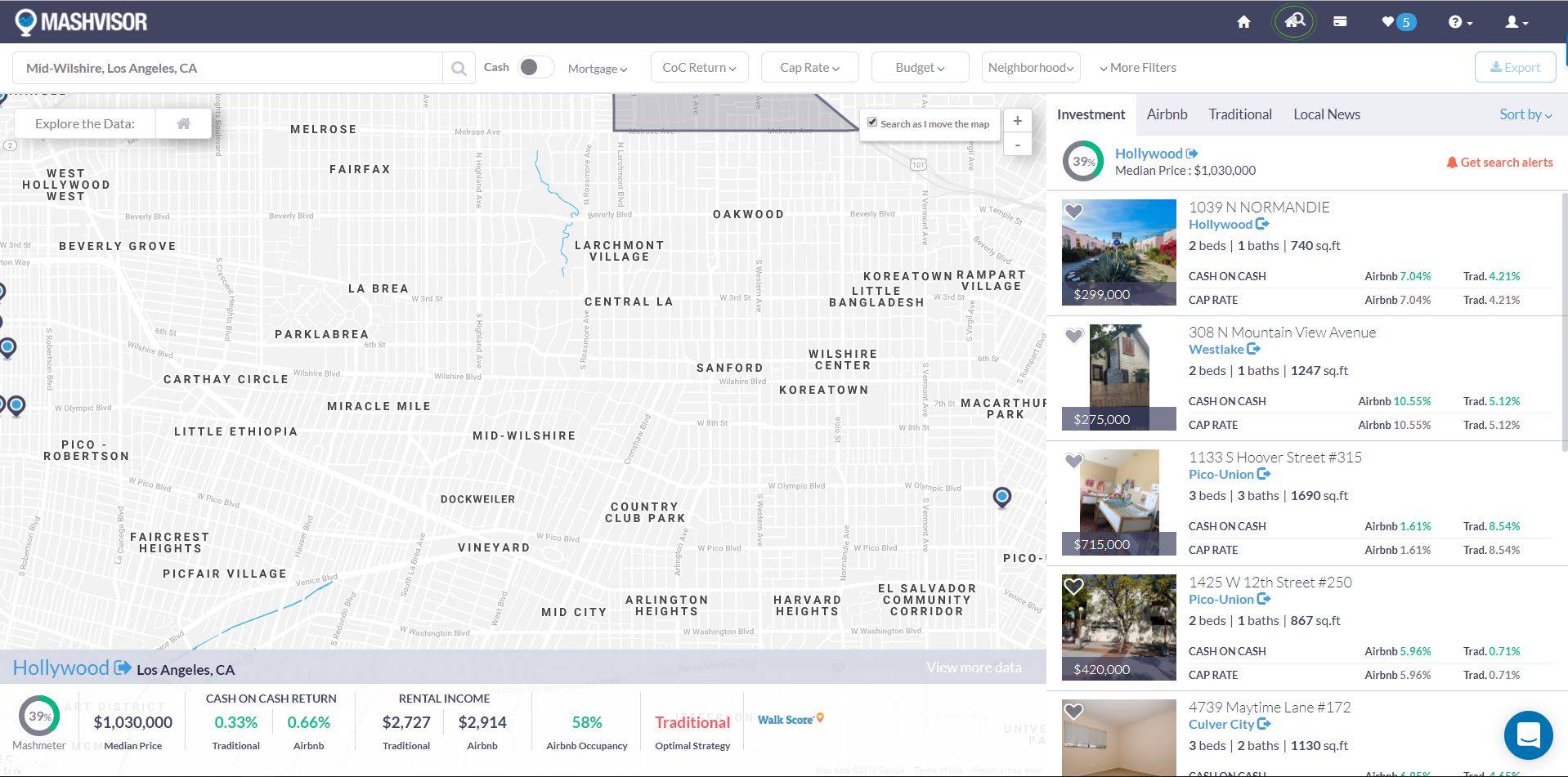1568x777 pixels.
Task: Click Get search alerts link
Action: (1499, 163)
